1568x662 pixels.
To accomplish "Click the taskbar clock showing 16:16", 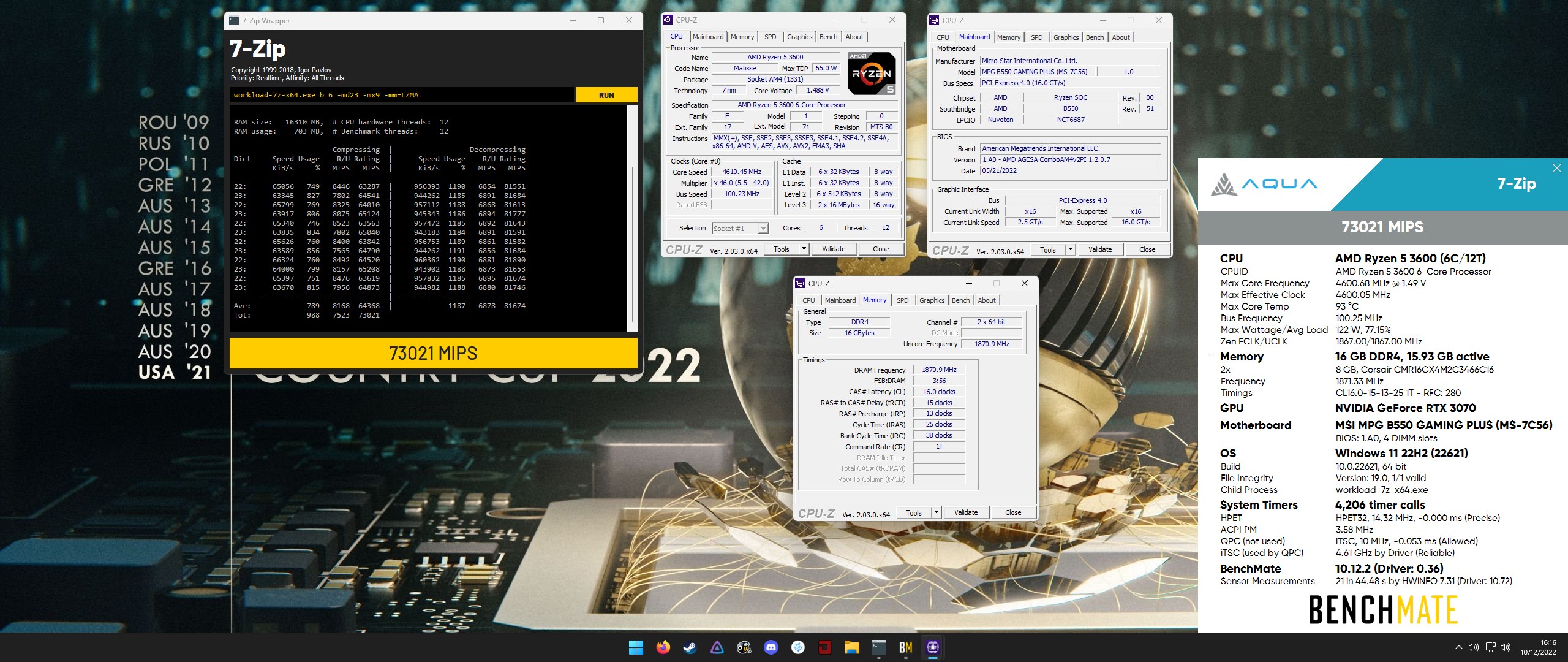I will pos(1537,647).
